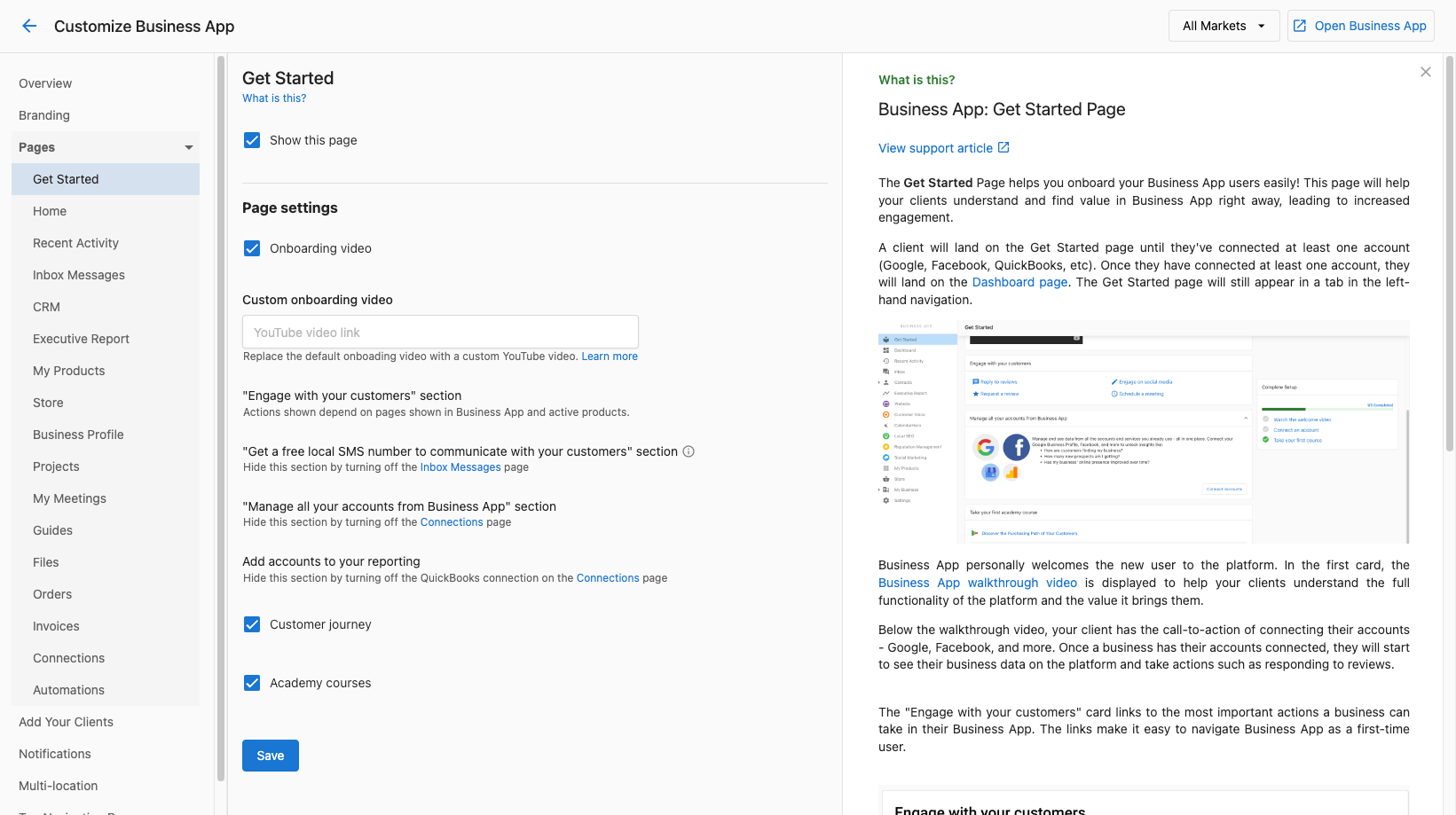Image resolution: width=1456 pixels, height=815 pixels.
Task: Open the Recent Activity page settings
Action: [106, 243]
